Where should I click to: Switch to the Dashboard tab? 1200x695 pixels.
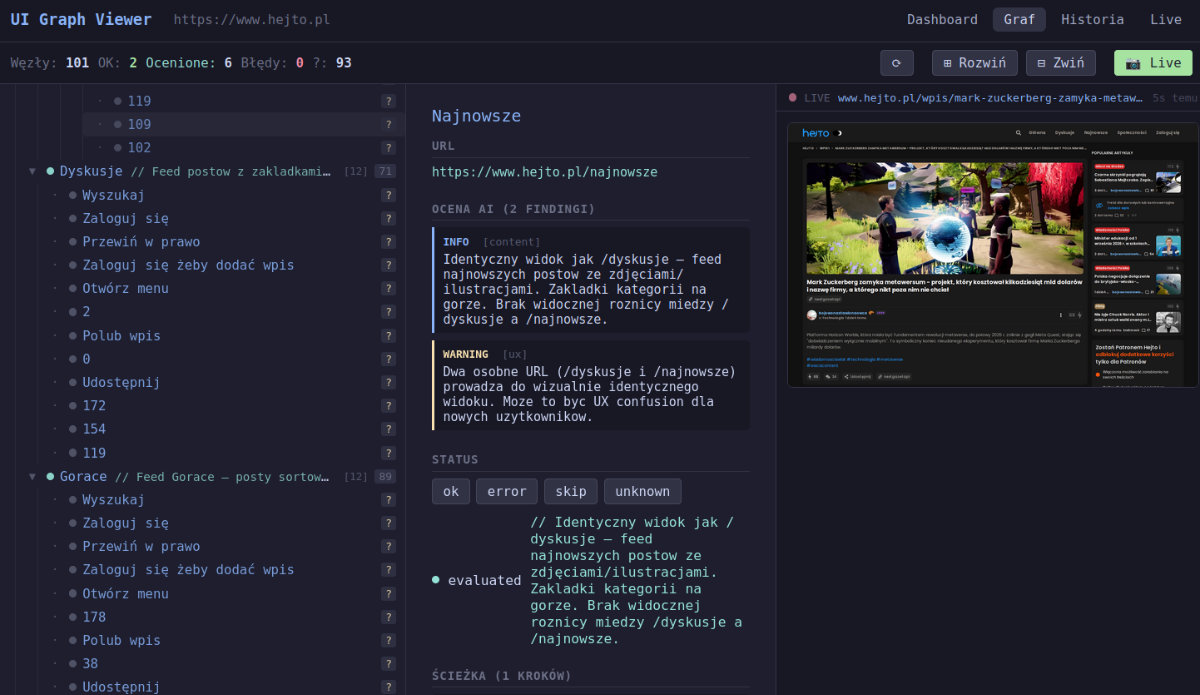(942, 20)
